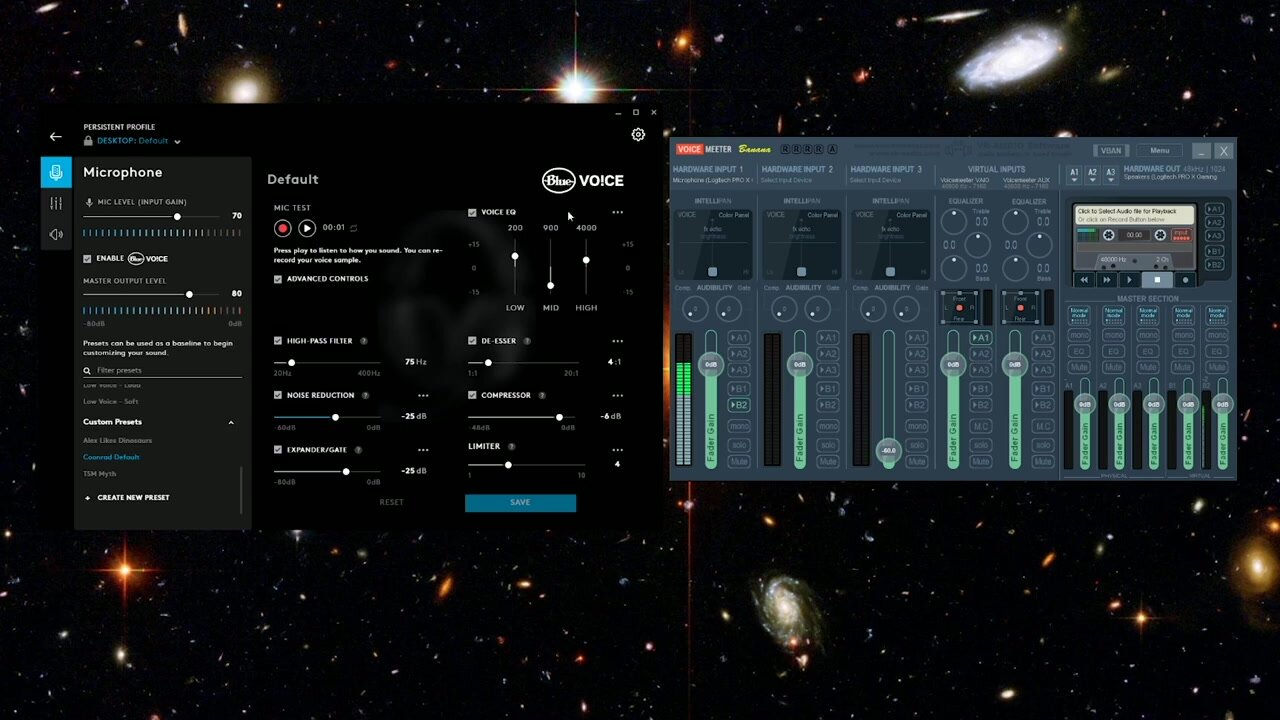
Task: Open Compressor more options menu
Action: (618, 395)
